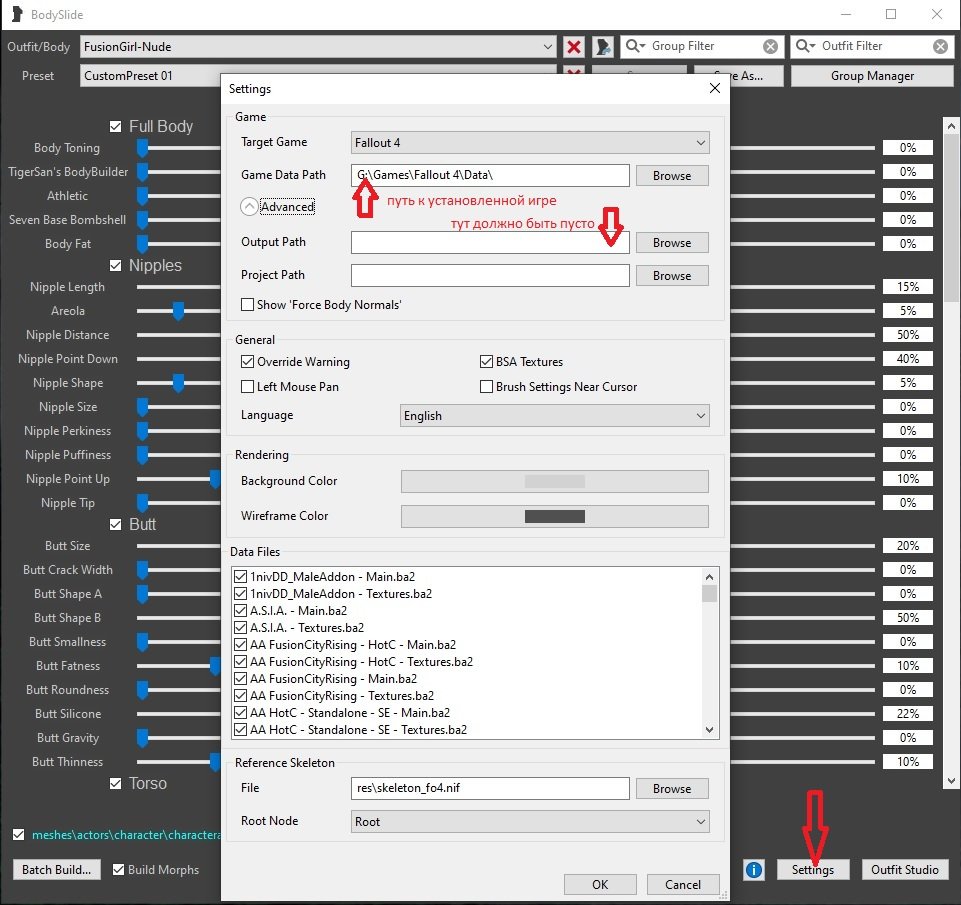The width and height of the screenshot is (961, 905).
Task: Clear the Outfit Filter field
Action: [x=941, y=46]
